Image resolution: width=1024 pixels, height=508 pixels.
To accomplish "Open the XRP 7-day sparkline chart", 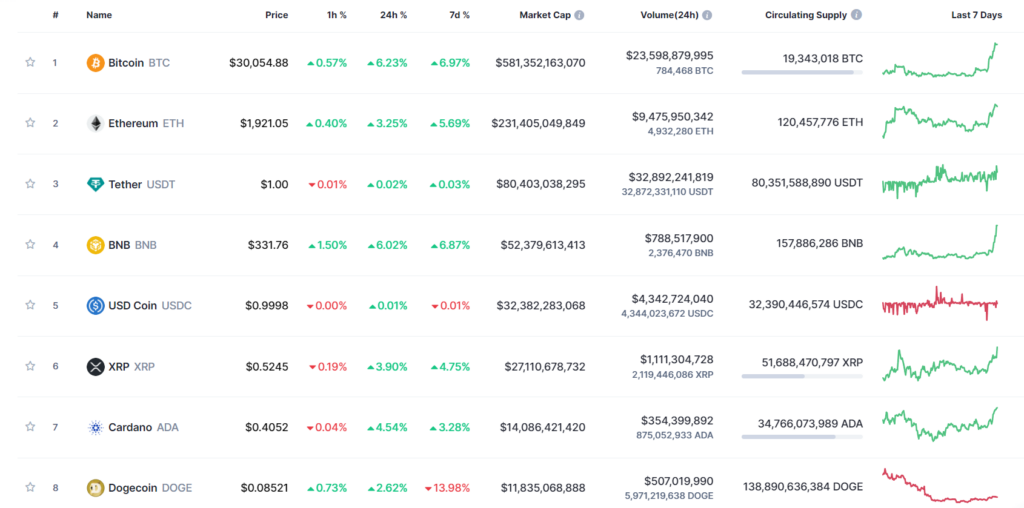I will coord(940,364).
